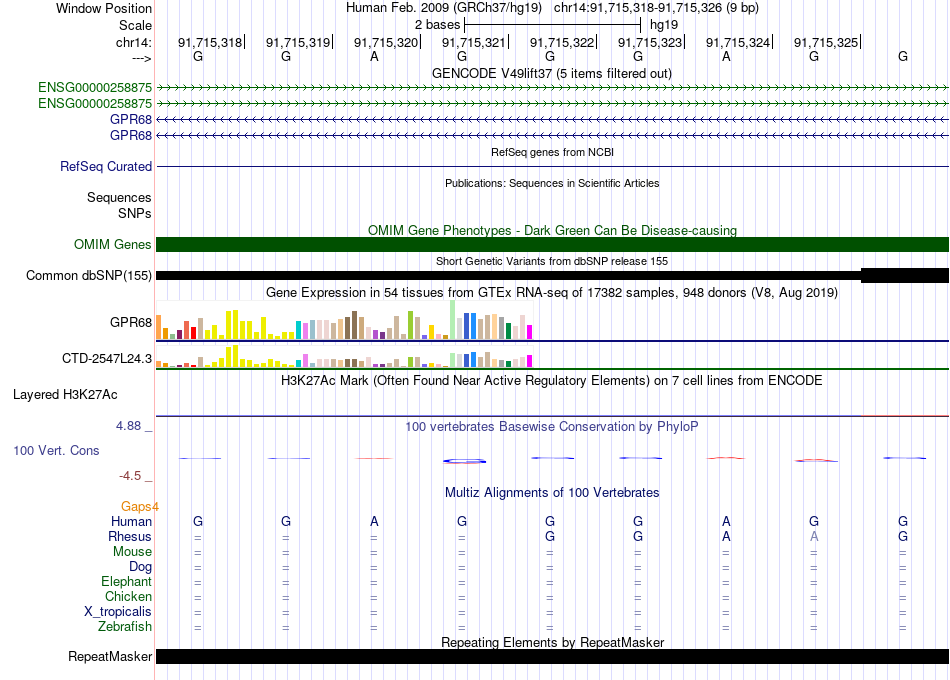
Task: Open the GPR68 GTEx expression bar chart
Action: click(344, 320)
